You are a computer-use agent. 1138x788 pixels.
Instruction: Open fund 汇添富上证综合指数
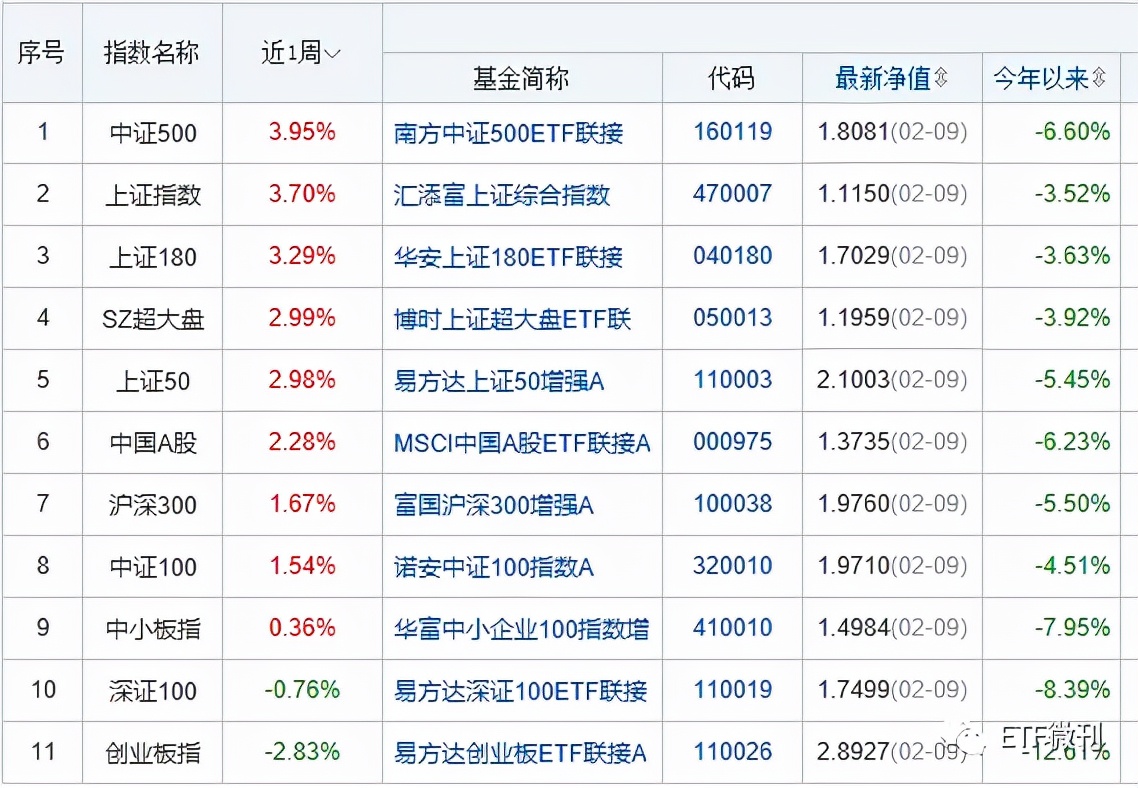point(502,194)
